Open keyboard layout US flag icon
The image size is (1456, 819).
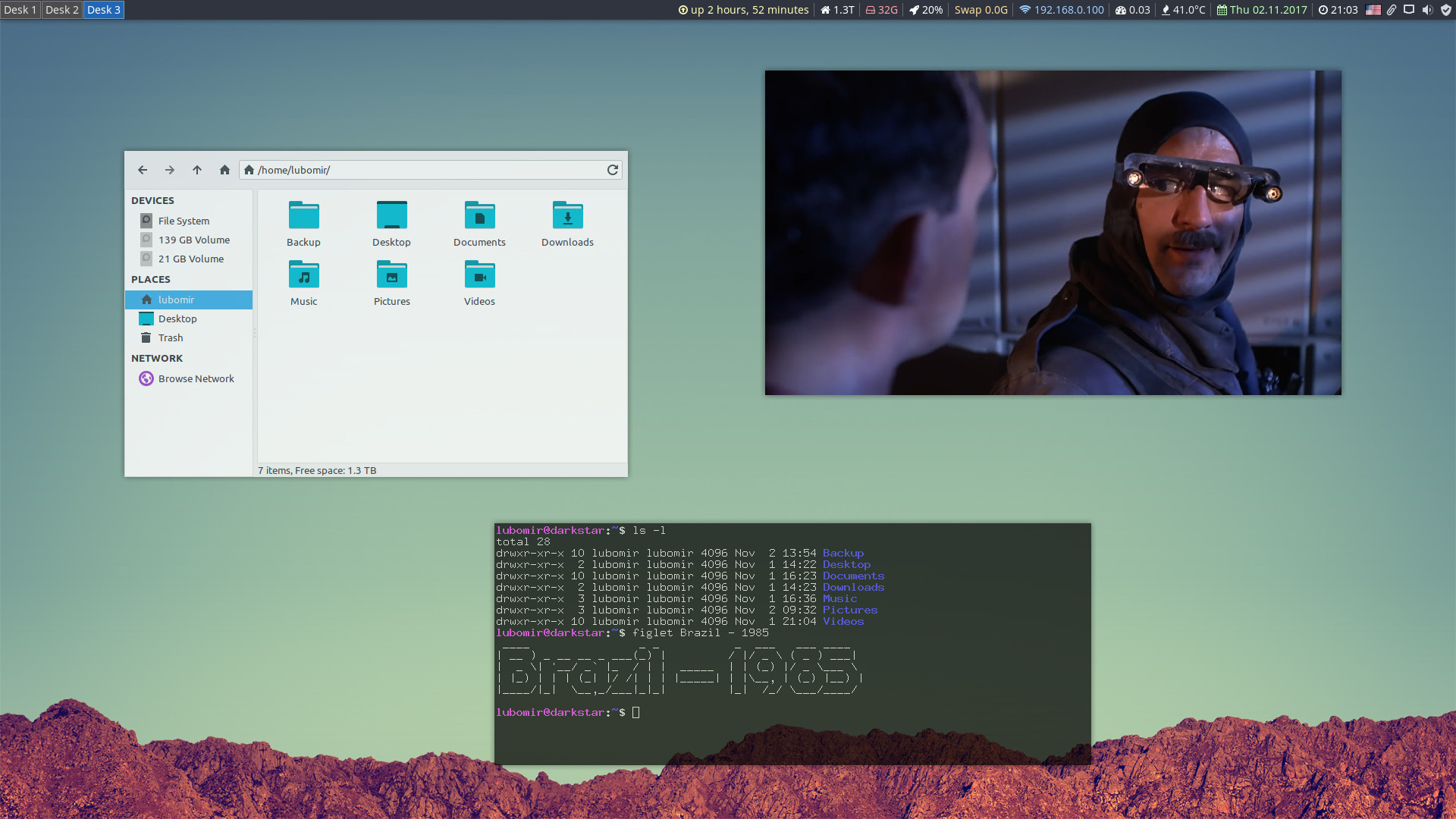pos(1373,10)
